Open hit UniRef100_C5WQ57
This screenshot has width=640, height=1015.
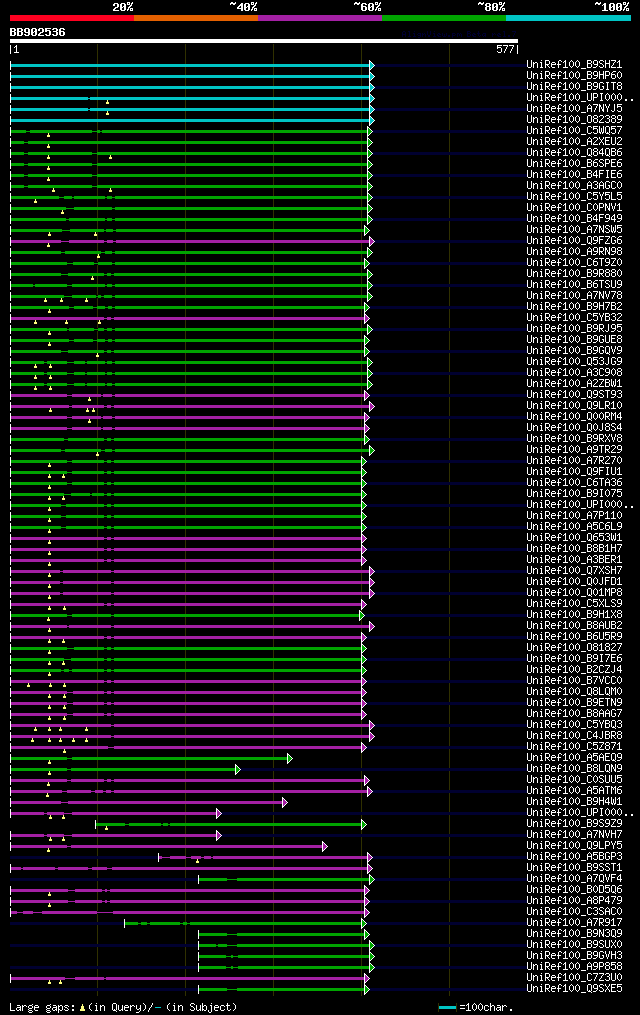coord(574,131)
